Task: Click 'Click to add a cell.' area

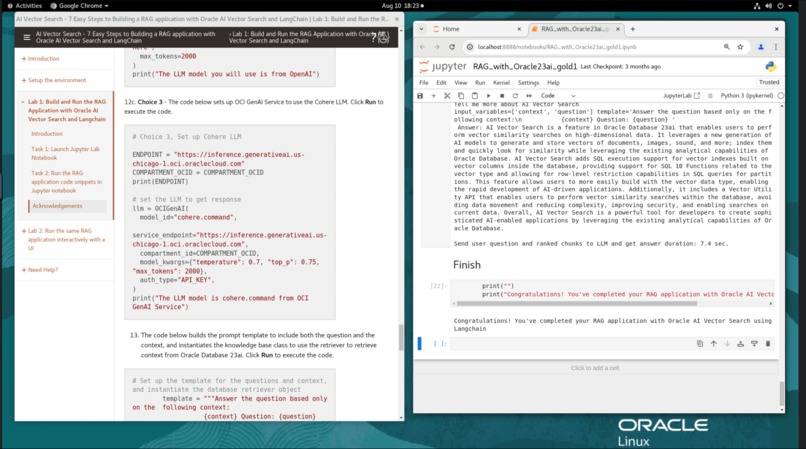Action: 595,368
